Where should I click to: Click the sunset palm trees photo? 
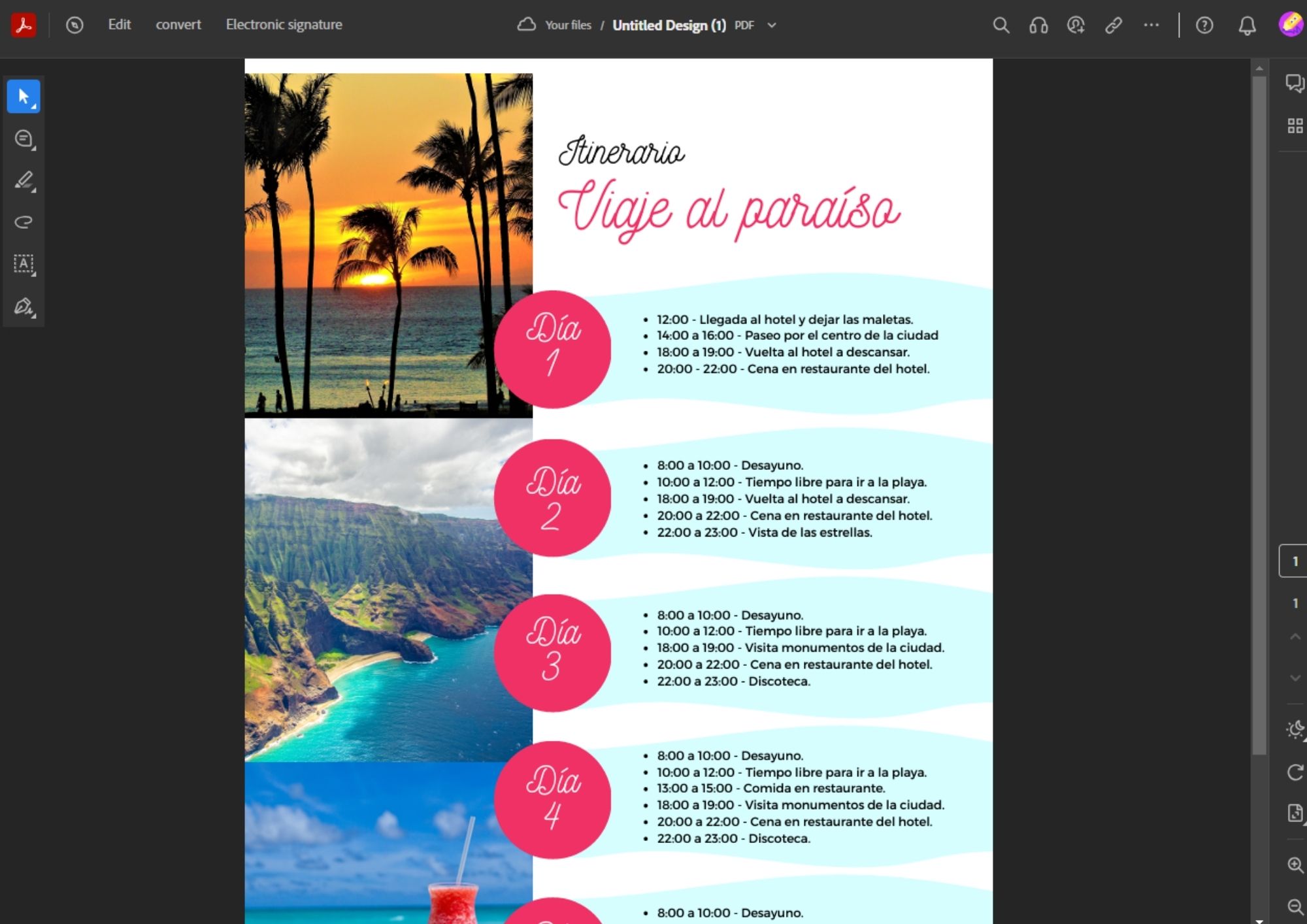pyautogui.click(x=388, y=245)
